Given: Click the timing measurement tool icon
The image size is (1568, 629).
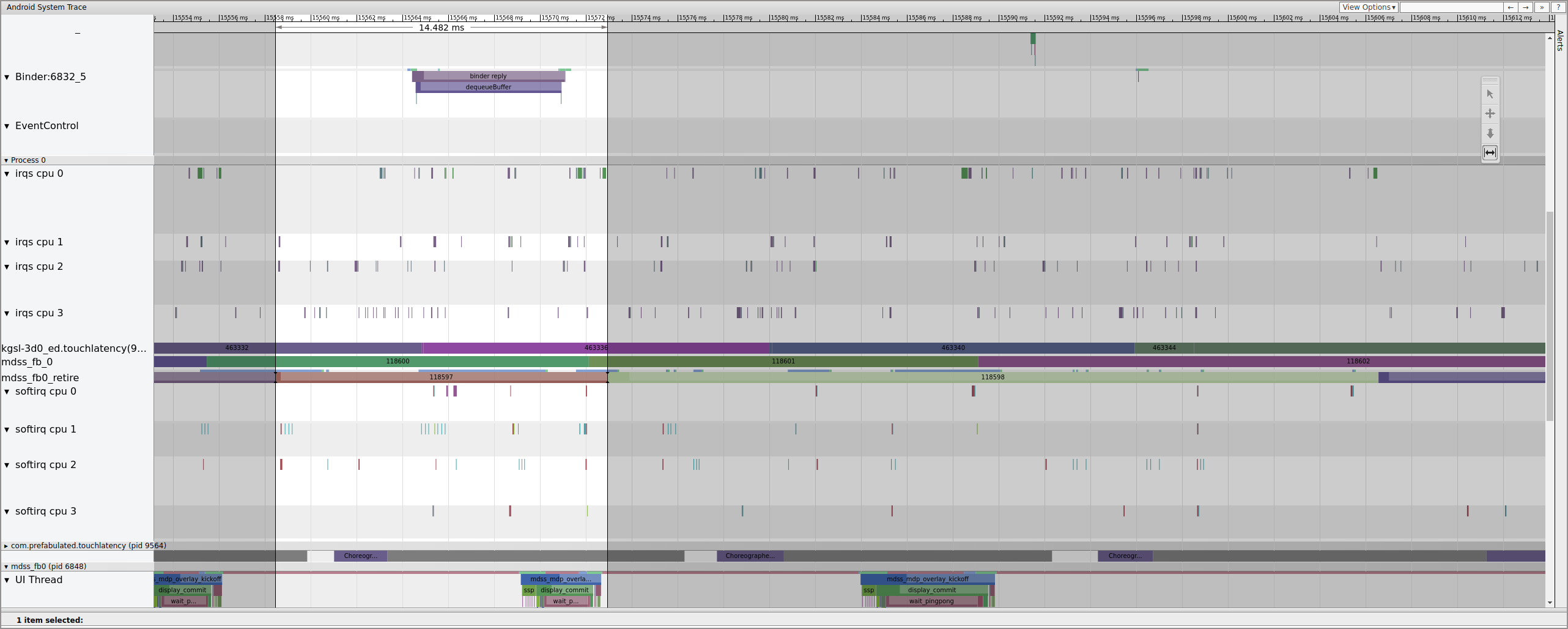Looking at the screenshot, I should [1490, 152].
